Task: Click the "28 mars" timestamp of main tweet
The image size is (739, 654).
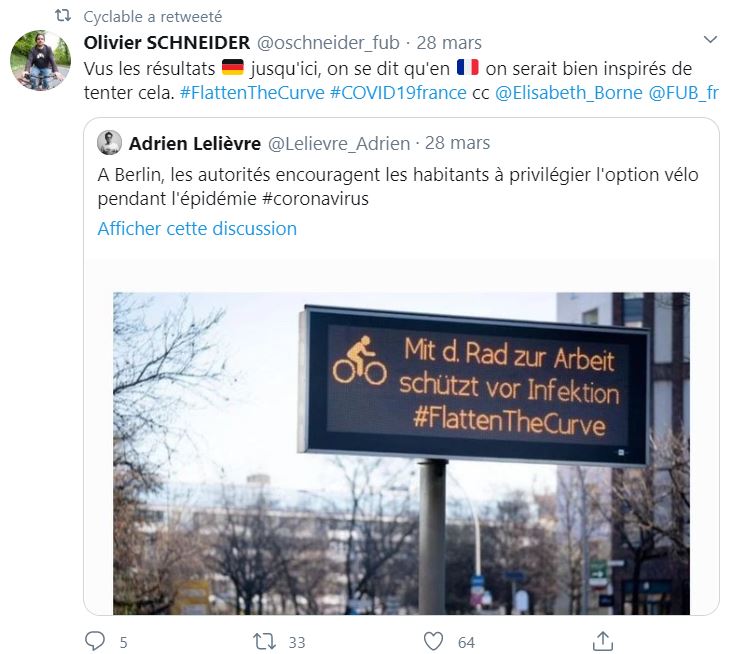Action: click(449, 43)
